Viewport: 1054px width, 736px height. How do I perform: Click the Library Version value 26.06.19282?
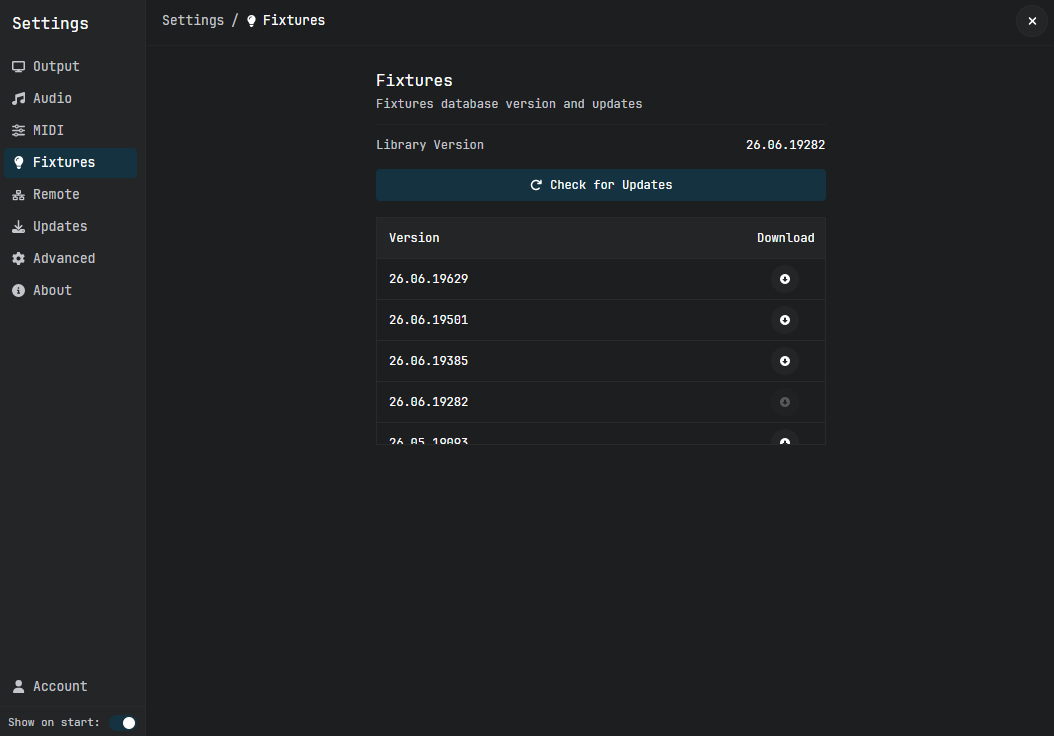click(x=785, y=145)
